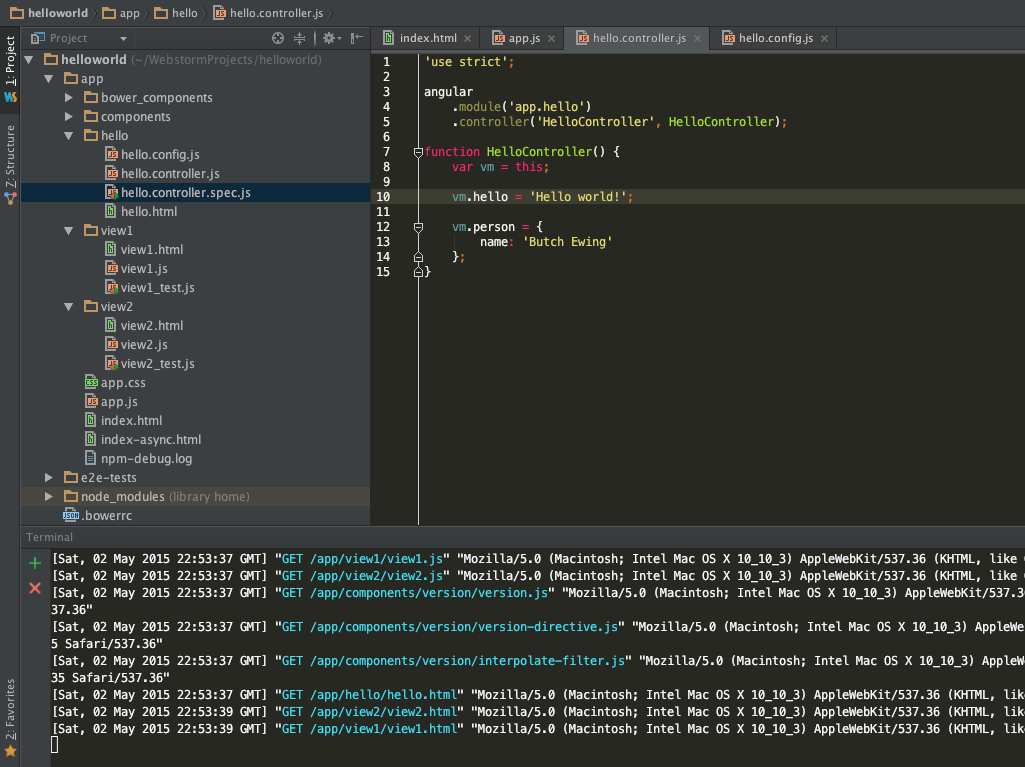Close the app.js tab
This screenshot has width=1025, height=767.
coord(552,39)
